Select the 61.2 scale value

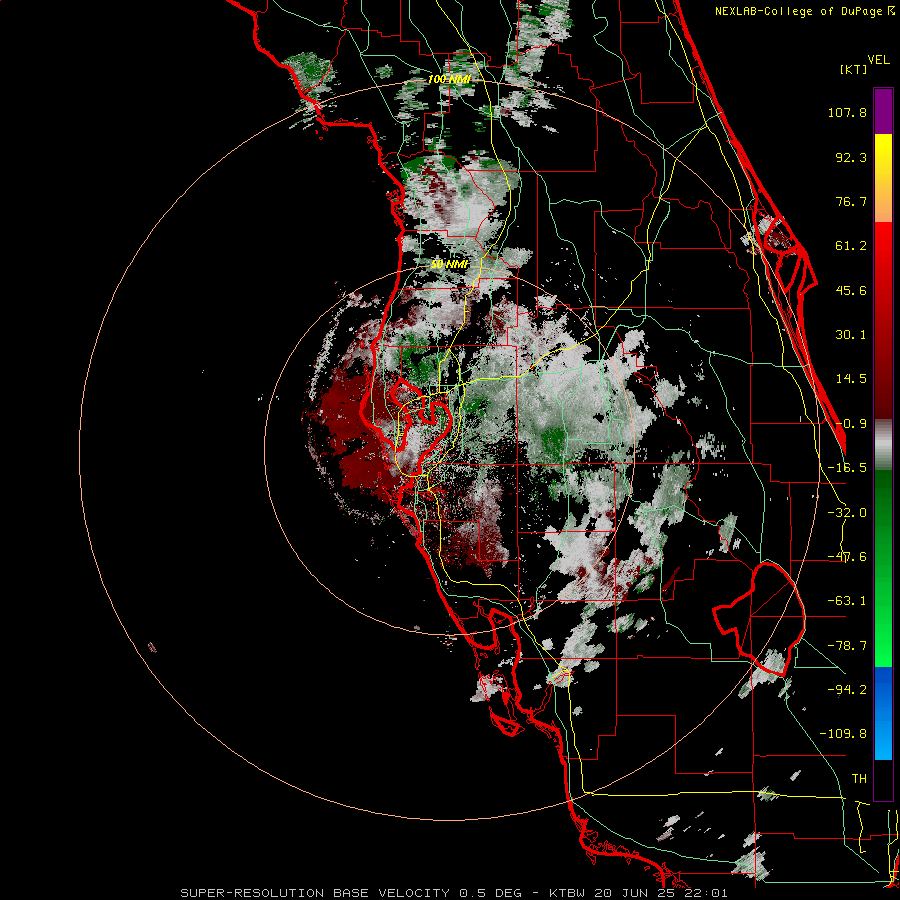coord(851,246)
